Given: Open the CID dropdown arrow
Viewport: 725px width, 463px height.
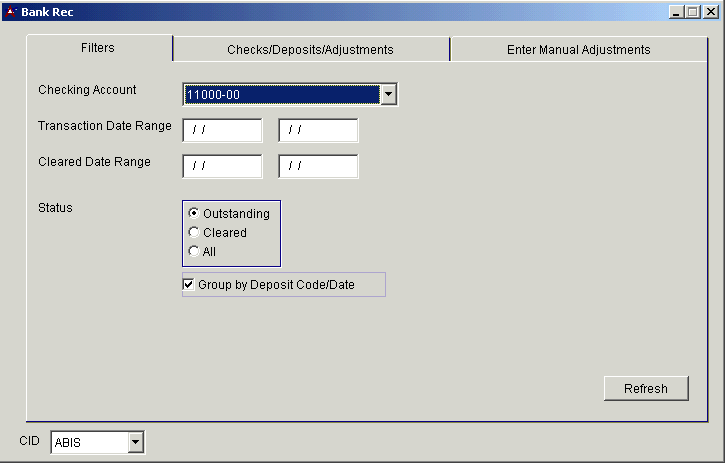Looking at the screenshot, I should tap(136, 442).
